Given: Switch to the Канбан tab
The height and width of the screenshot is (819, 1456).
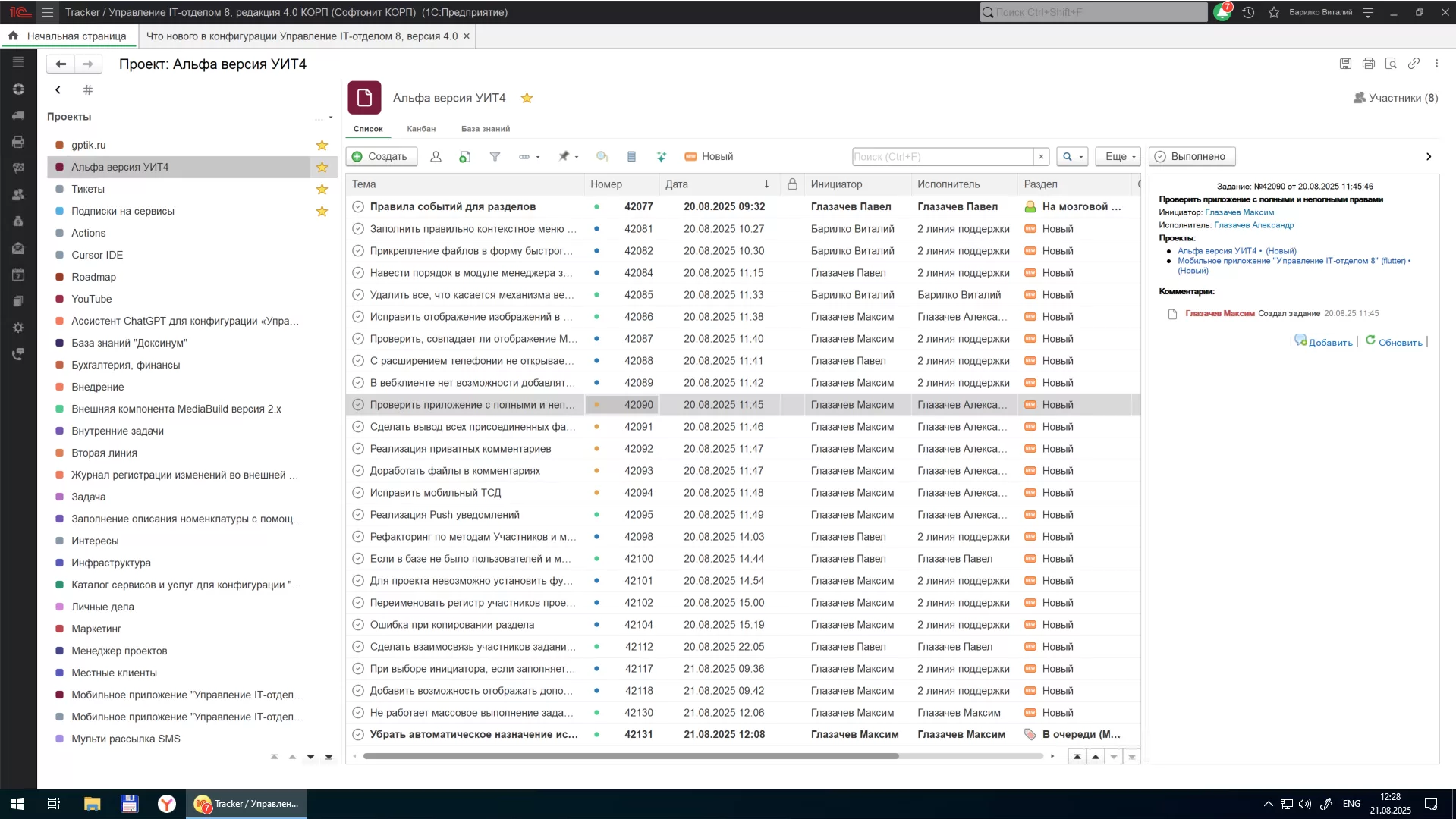Looking at the screenshot, I should pyautogui.click(x=421, y=129).
